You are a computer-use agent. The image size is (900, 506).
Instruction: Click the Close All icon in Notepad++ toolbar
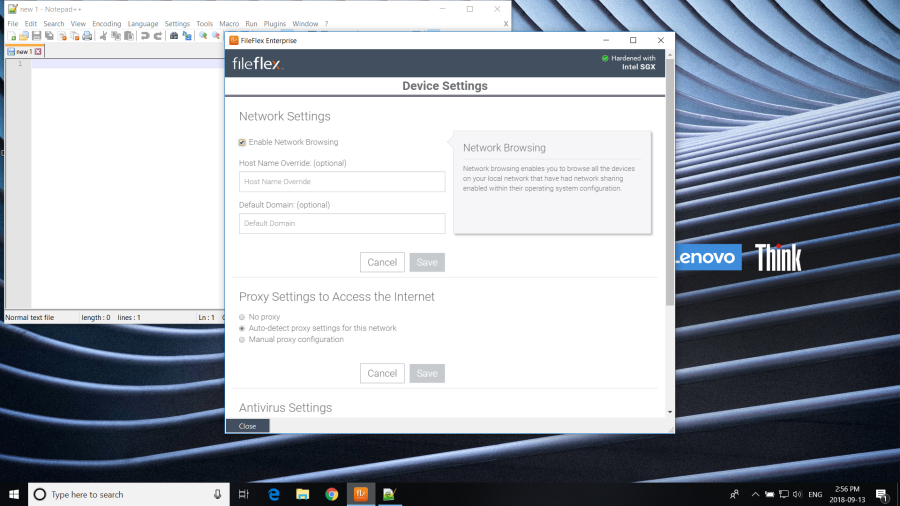(x=75, y=36)
